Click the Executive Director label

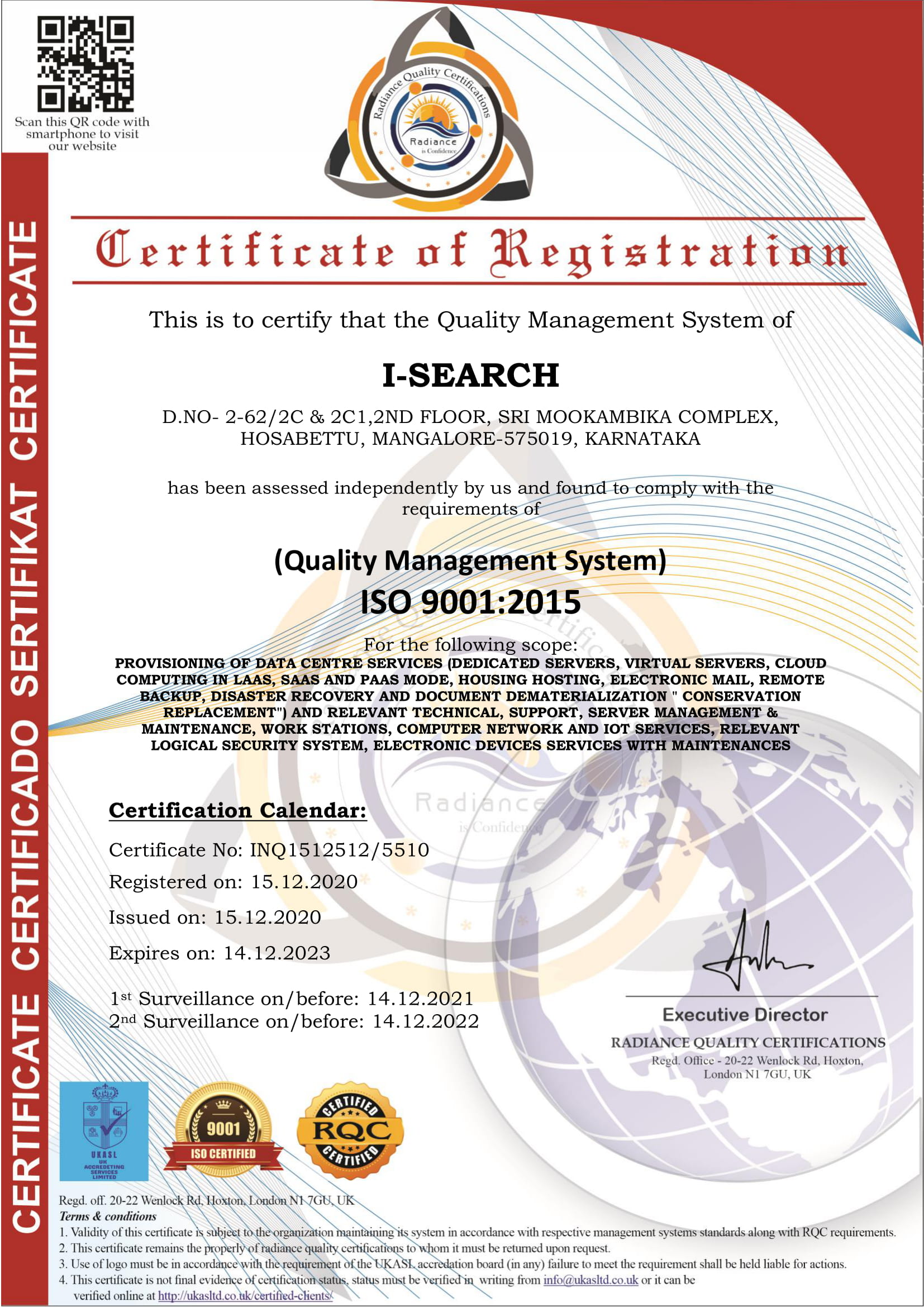tap(745, 1014)
